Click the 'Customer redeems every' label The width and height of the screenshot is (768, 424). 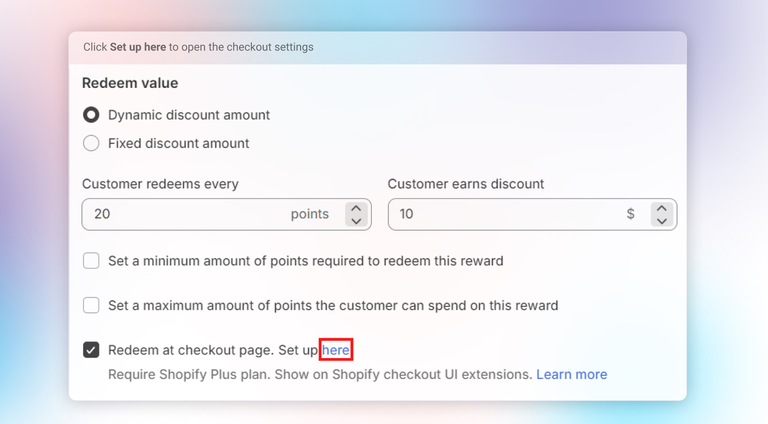click(x=160, y=184)
